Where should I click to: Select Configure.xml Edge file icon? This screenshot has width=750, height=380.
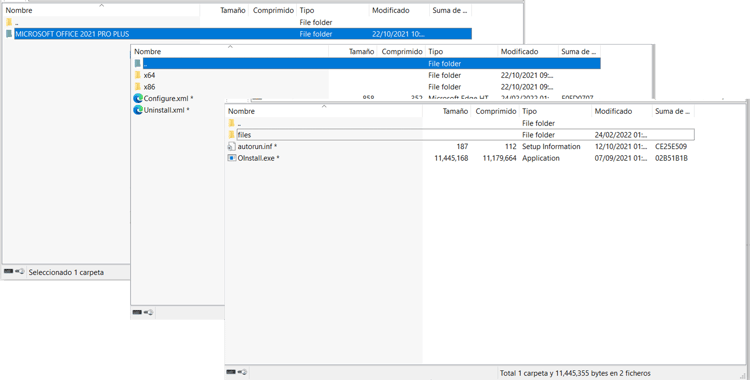[138, 98]
